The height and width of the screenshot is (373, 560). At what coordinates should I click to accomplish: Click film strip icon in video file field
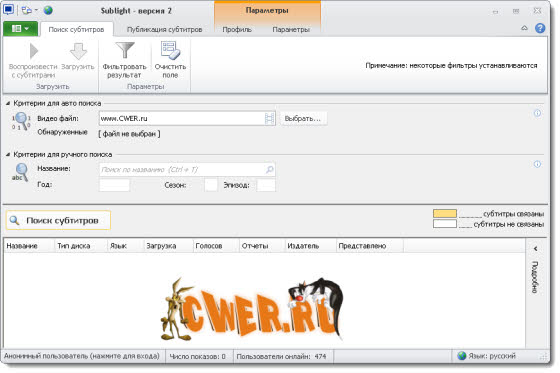coord(269,118)
